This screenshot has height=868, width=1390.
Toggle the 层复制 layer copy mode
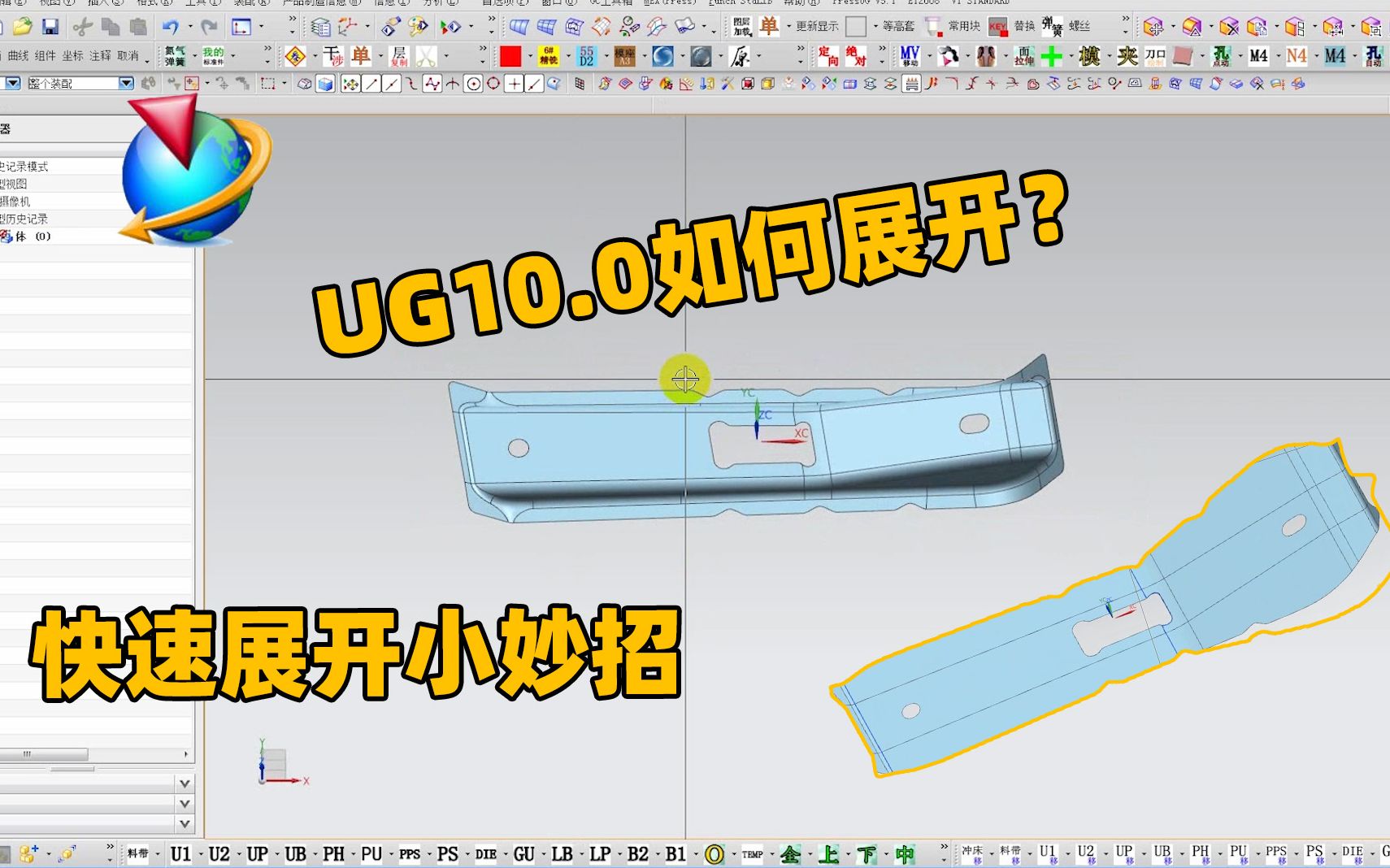click(400, 57)
